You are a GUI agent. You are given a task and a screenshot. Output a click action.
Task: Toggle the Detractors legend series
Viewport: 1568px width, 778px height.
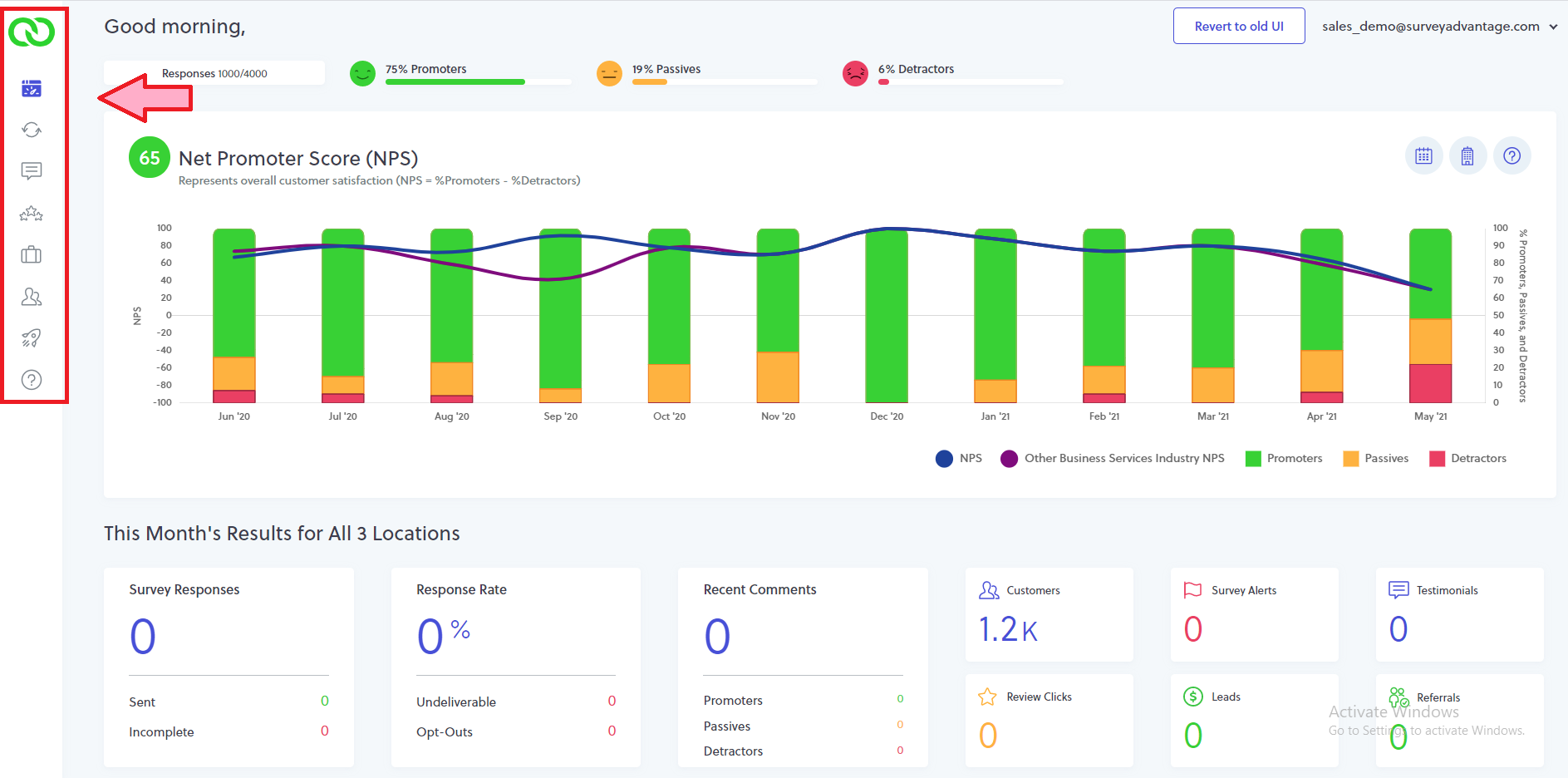click(x=1467, y=459)
